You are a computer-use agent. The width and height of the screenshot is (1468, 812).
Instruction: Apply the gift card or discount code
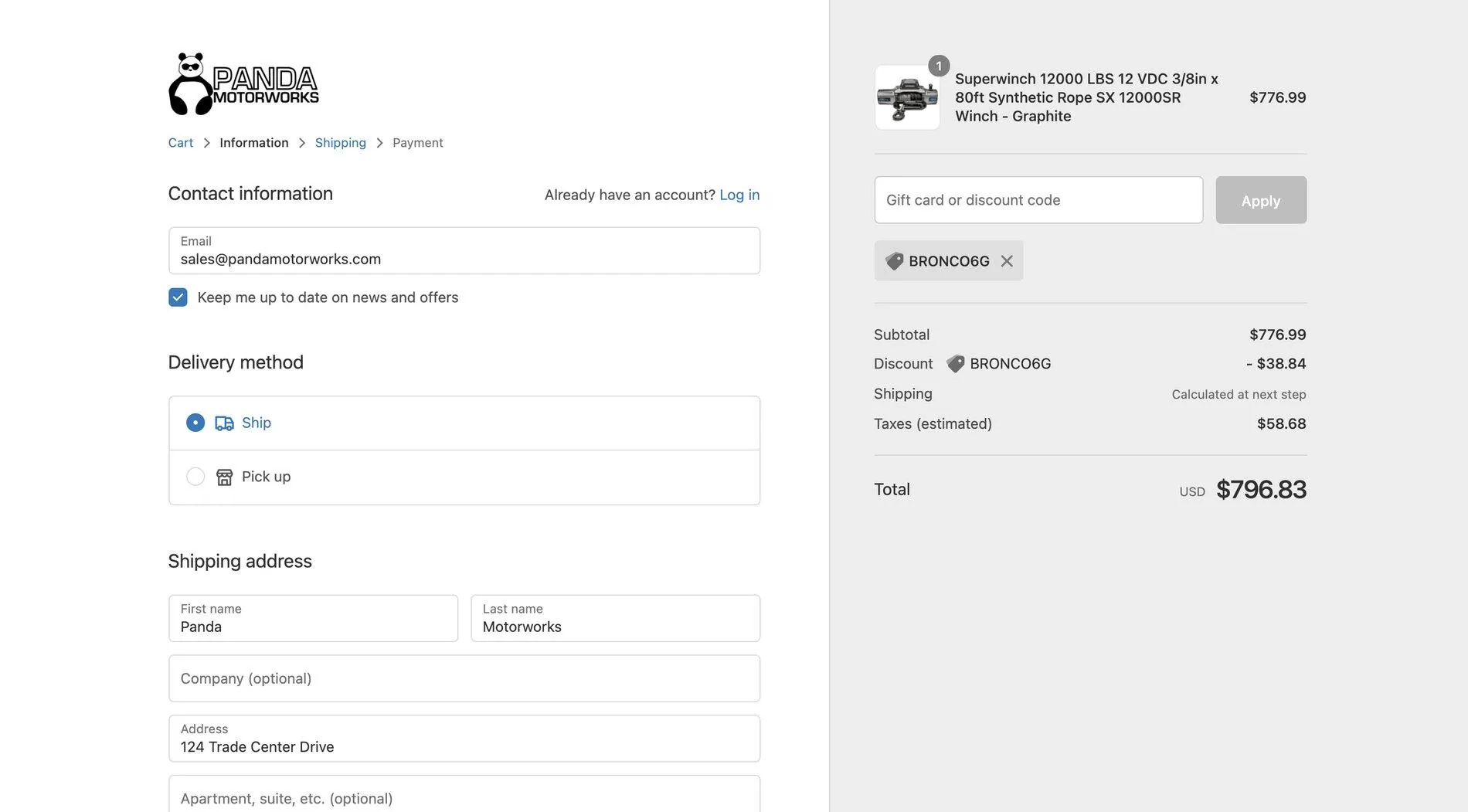pyautogui.click(x=1261, y=200)
